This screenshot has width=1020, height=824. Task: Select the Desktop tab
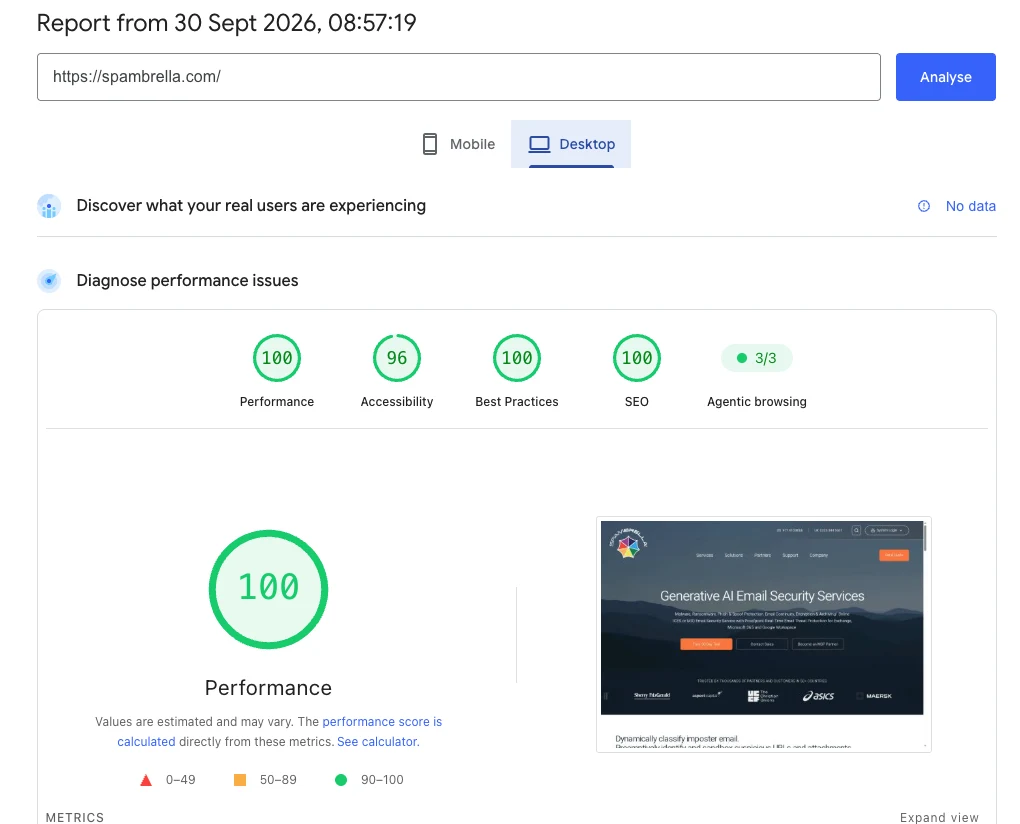pyautogui.click(x=570, y=144)
